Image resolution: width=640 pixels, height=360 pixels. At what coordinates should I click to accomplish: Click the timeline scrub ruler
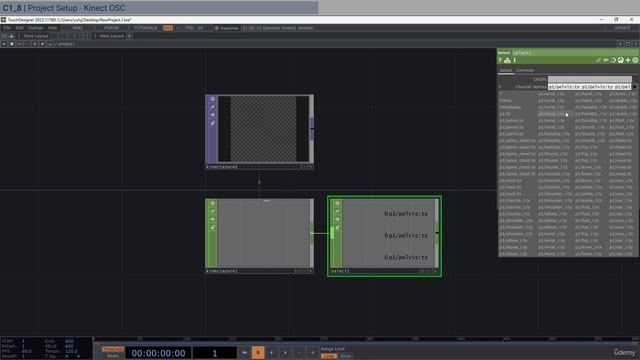tap(366, 339)
